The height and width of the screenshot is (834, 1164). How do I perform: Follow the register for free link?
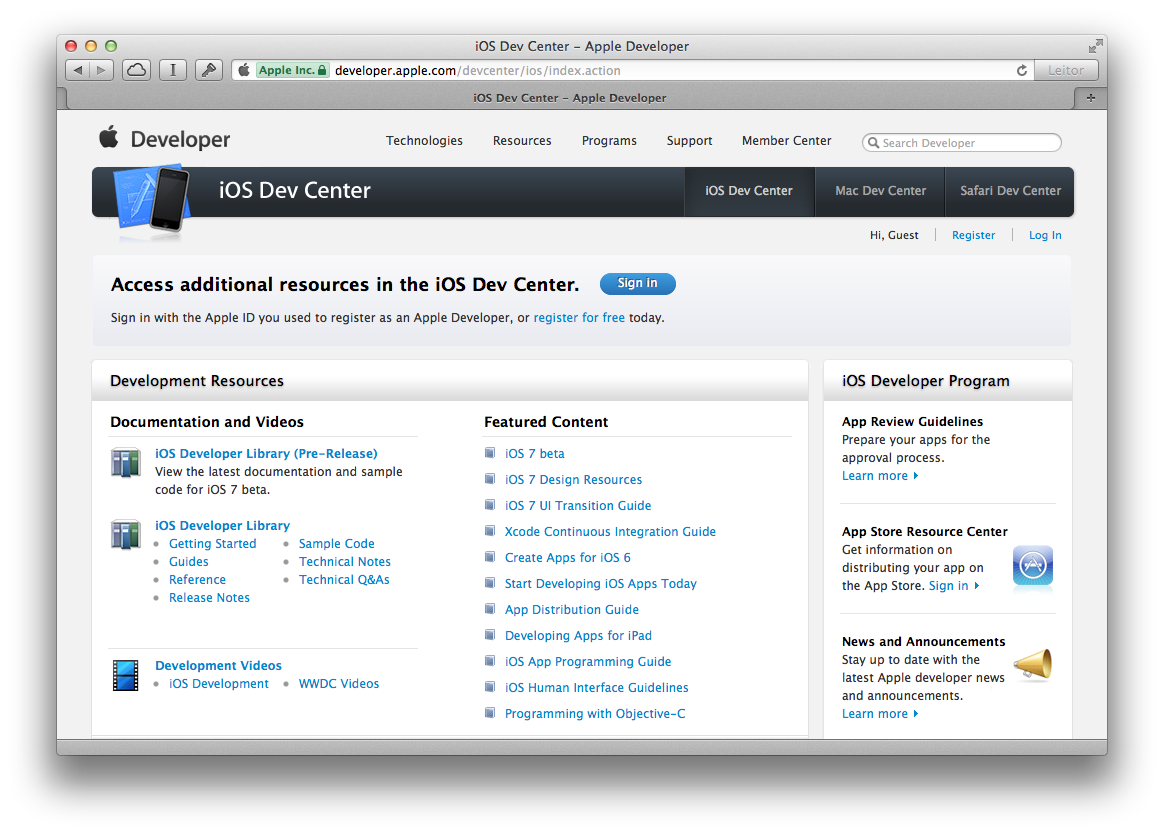(579, 317)
